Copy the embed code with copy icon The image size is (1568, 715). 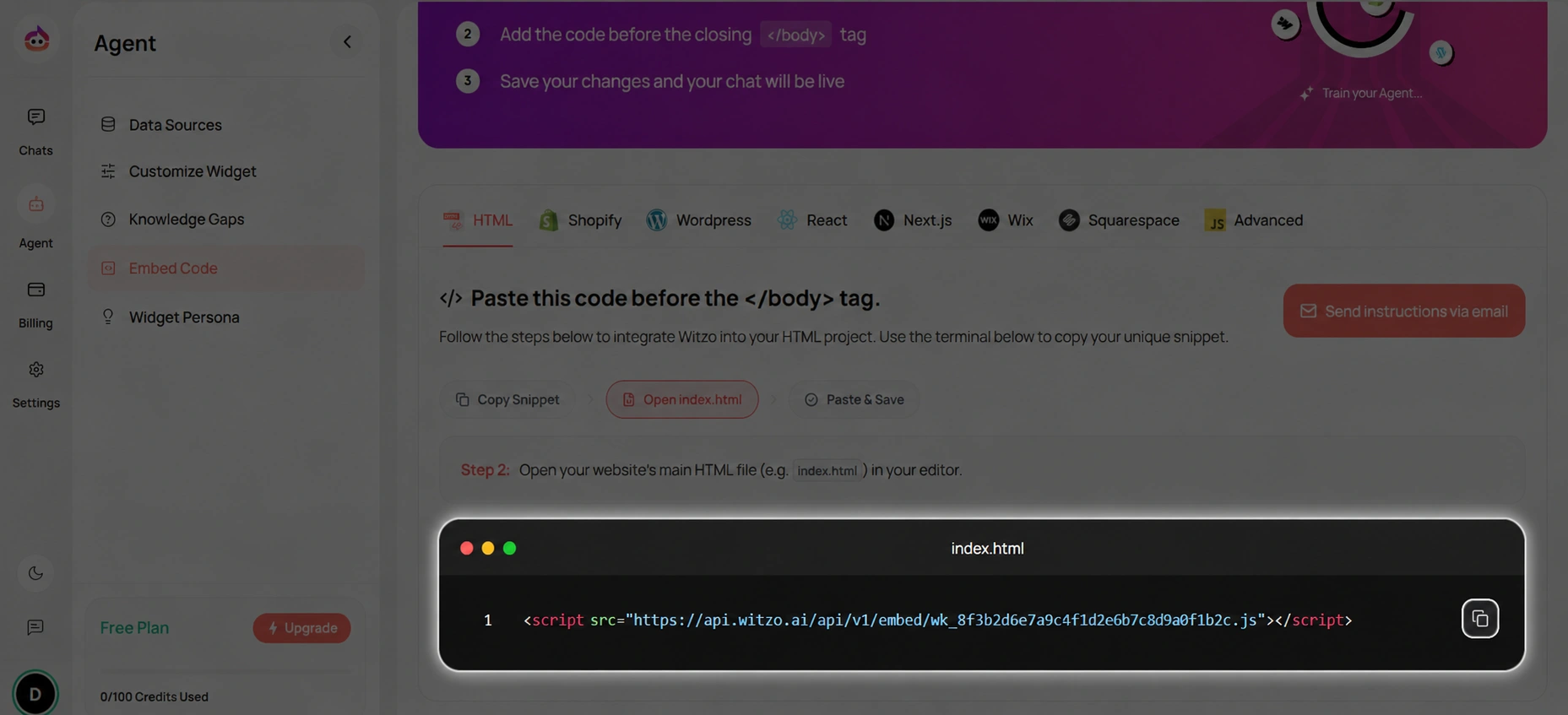pos(1480,619)
